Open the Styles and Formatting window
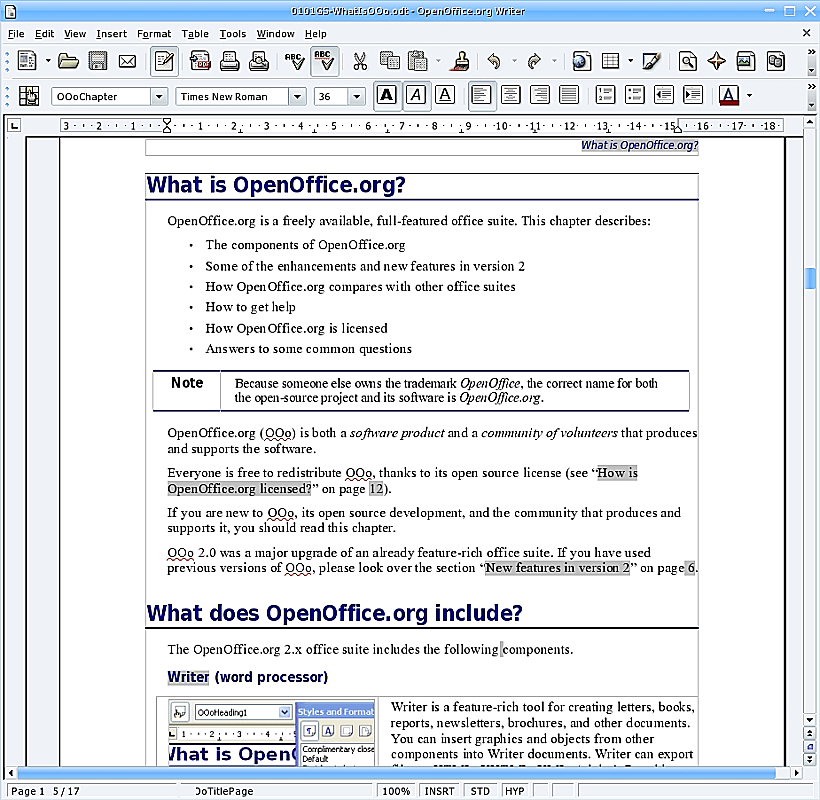 pos(29,95)
